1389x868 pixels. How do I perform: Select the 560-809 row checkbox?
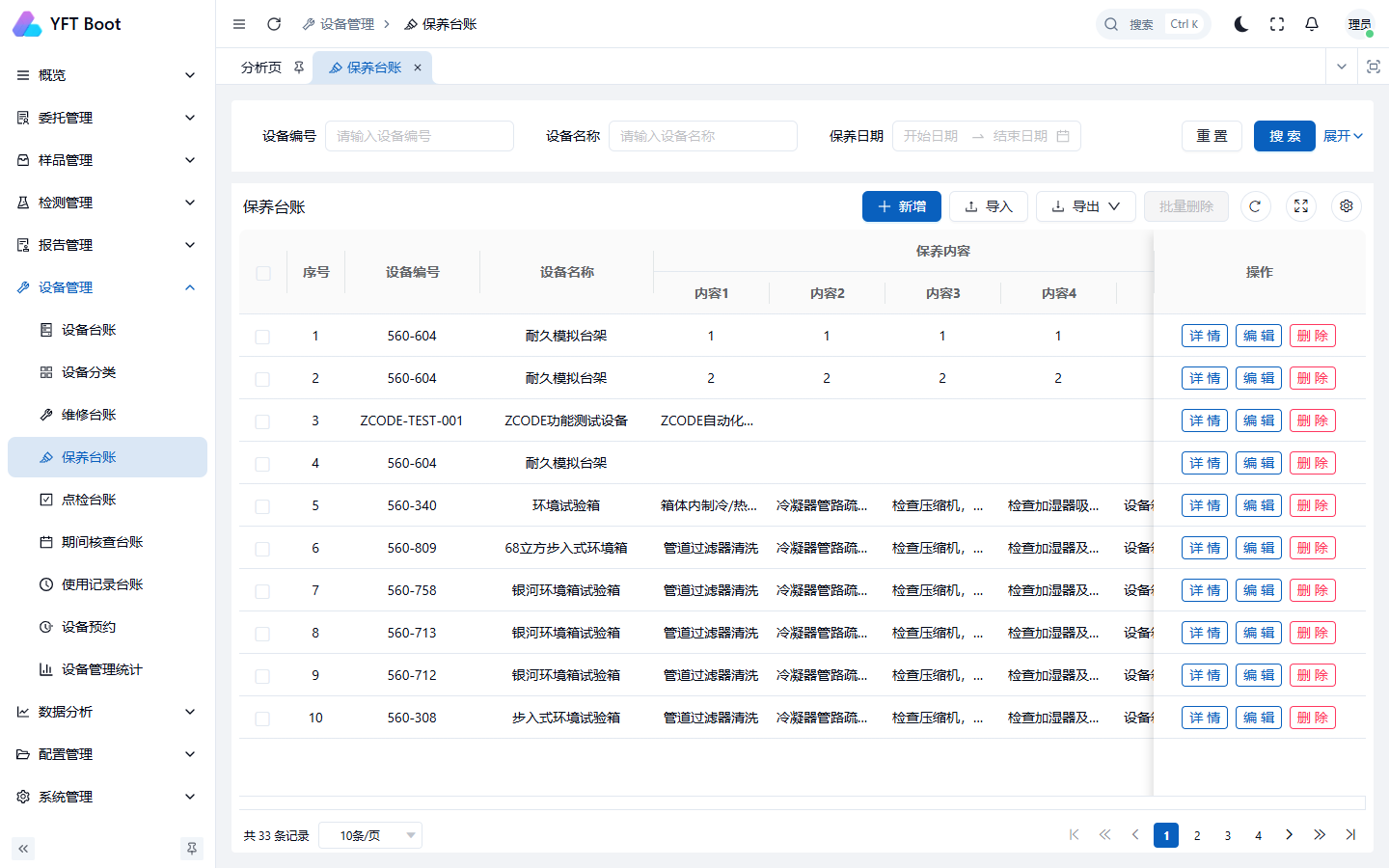tap(262, 549)
